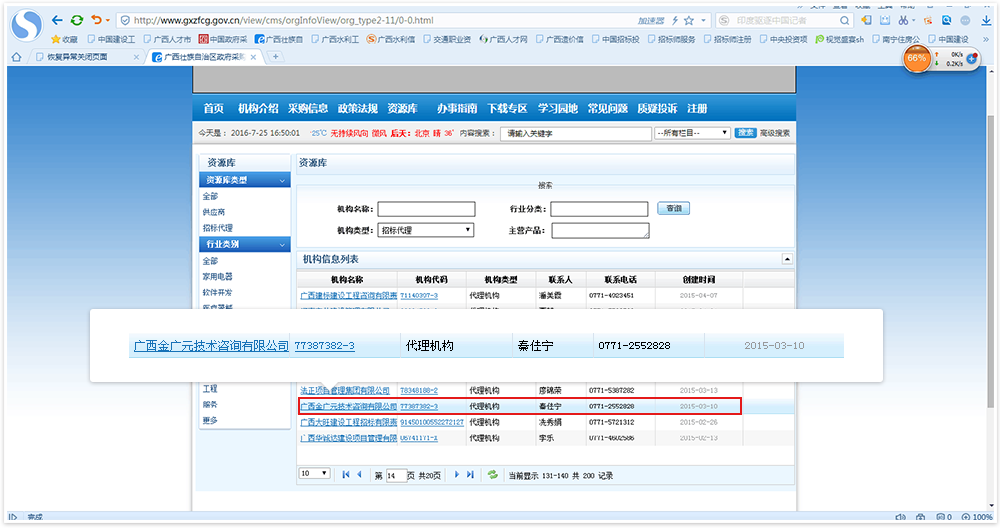Go to previous page of results
This screenshot has width=1000, height=528.
point(360,474)
